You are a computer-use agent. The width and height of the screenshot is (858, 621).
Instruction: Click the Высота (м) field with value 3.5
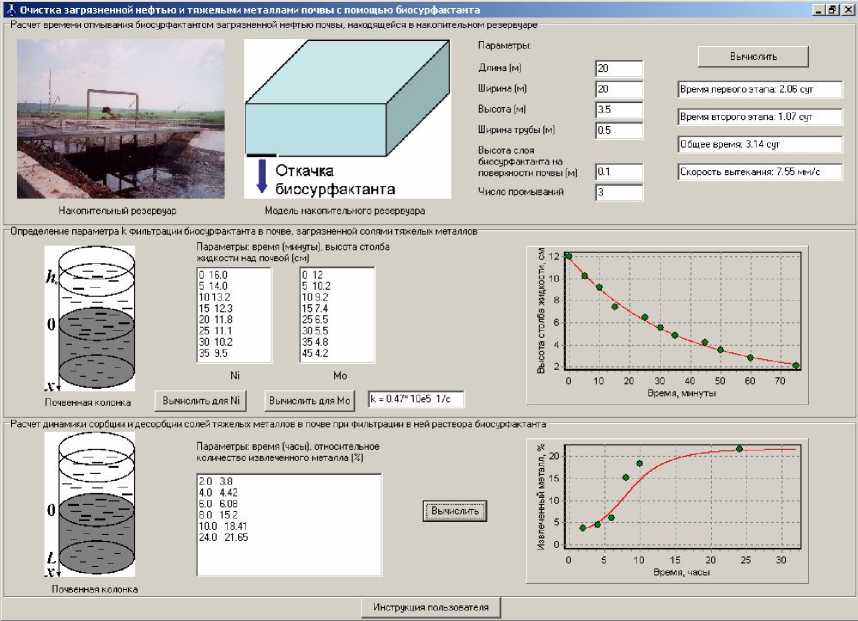coord(618,109)
